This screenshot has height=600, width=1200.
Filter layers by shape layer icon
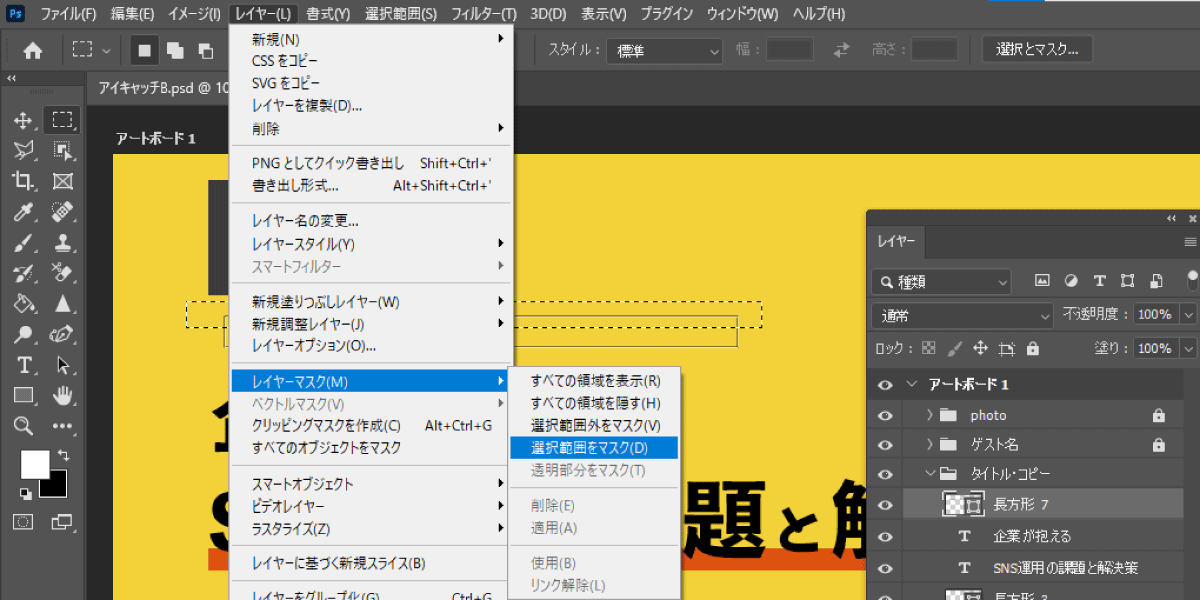coord(1128,281)
